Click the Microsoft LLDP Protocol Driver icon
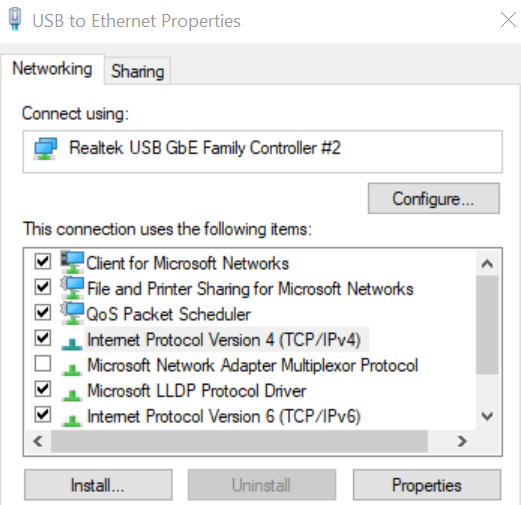 [x=72, y=395]
